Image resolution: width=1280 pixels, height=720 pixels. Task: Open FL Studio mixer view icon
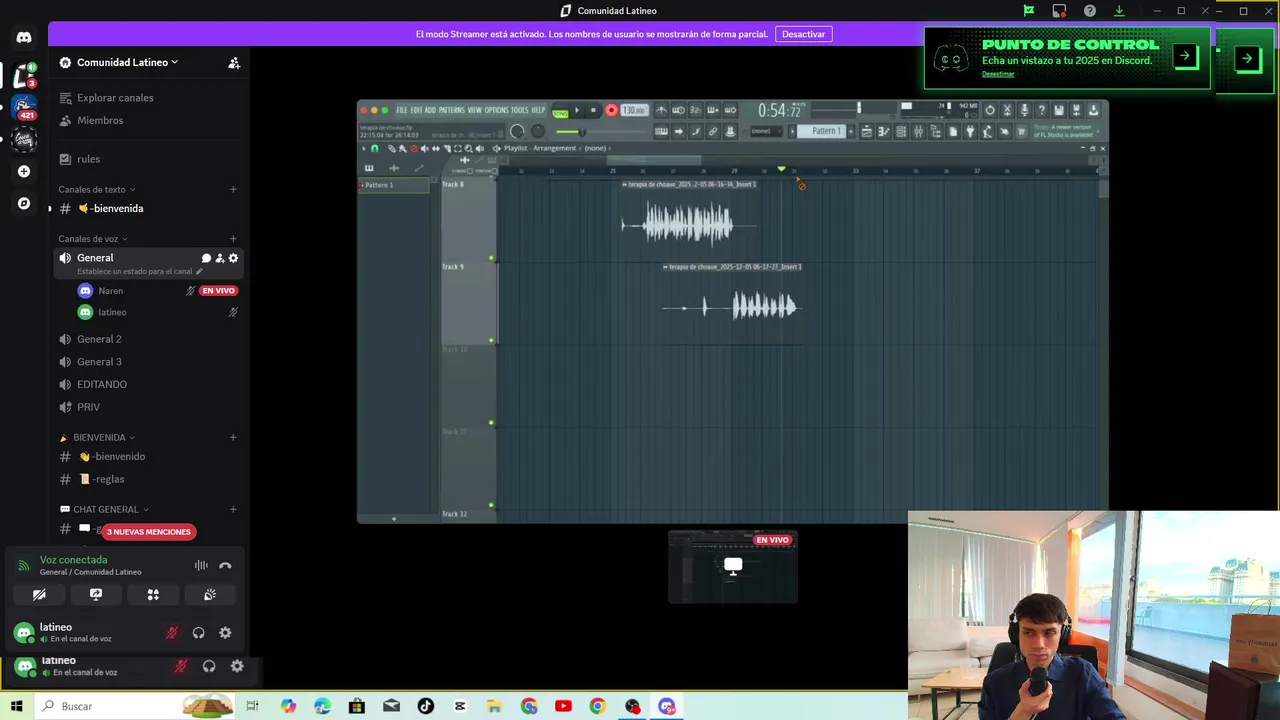tap(919, 131)
